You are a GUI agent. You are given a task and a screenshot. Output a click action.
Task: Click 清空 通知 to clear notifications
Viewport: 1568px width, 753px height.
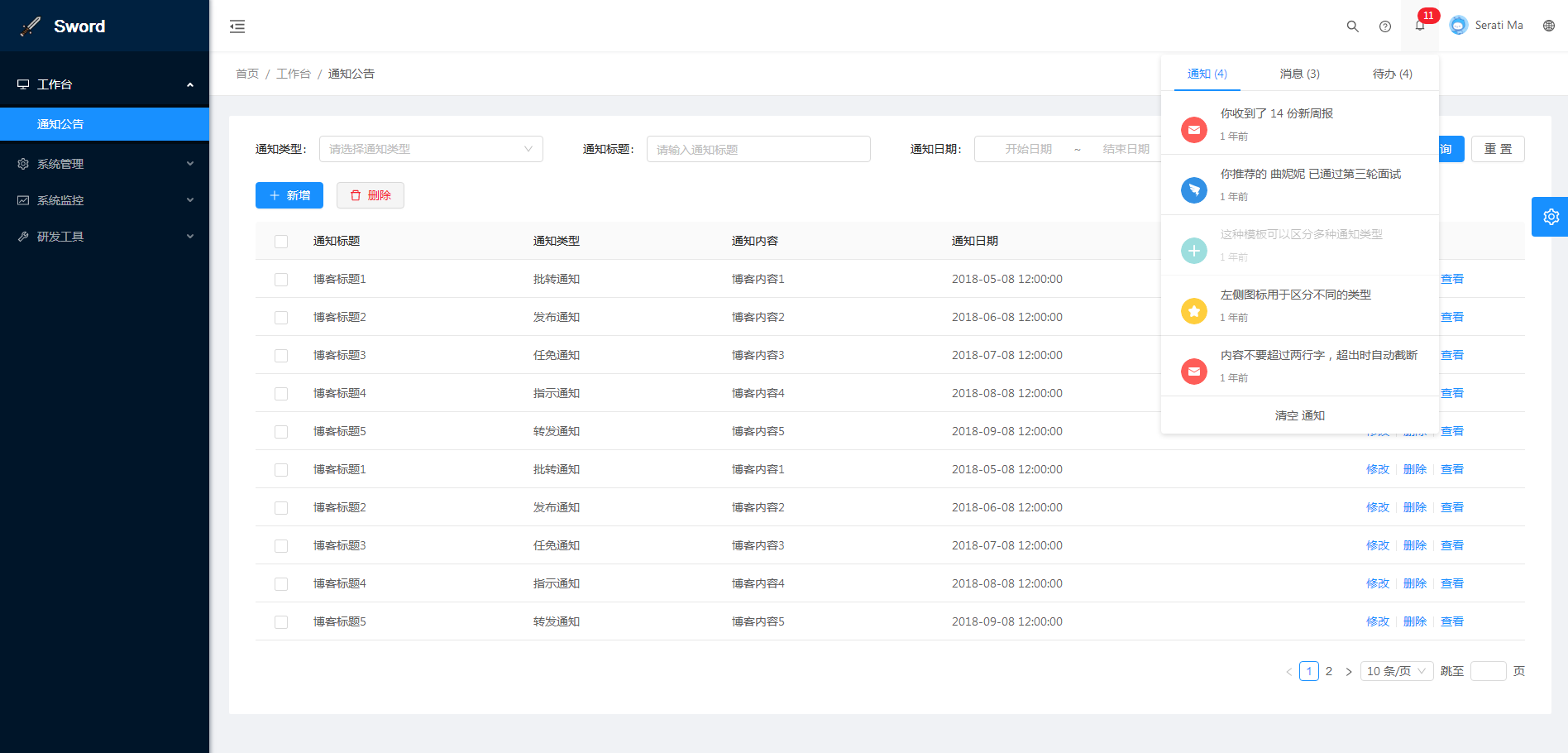pos(1299,415)
